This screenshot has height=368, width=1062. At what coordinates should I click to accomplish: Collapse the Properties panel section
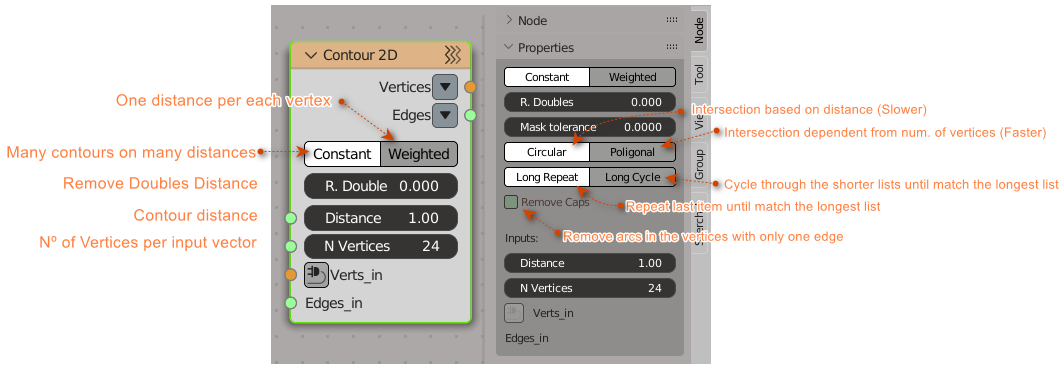(509, 47)
